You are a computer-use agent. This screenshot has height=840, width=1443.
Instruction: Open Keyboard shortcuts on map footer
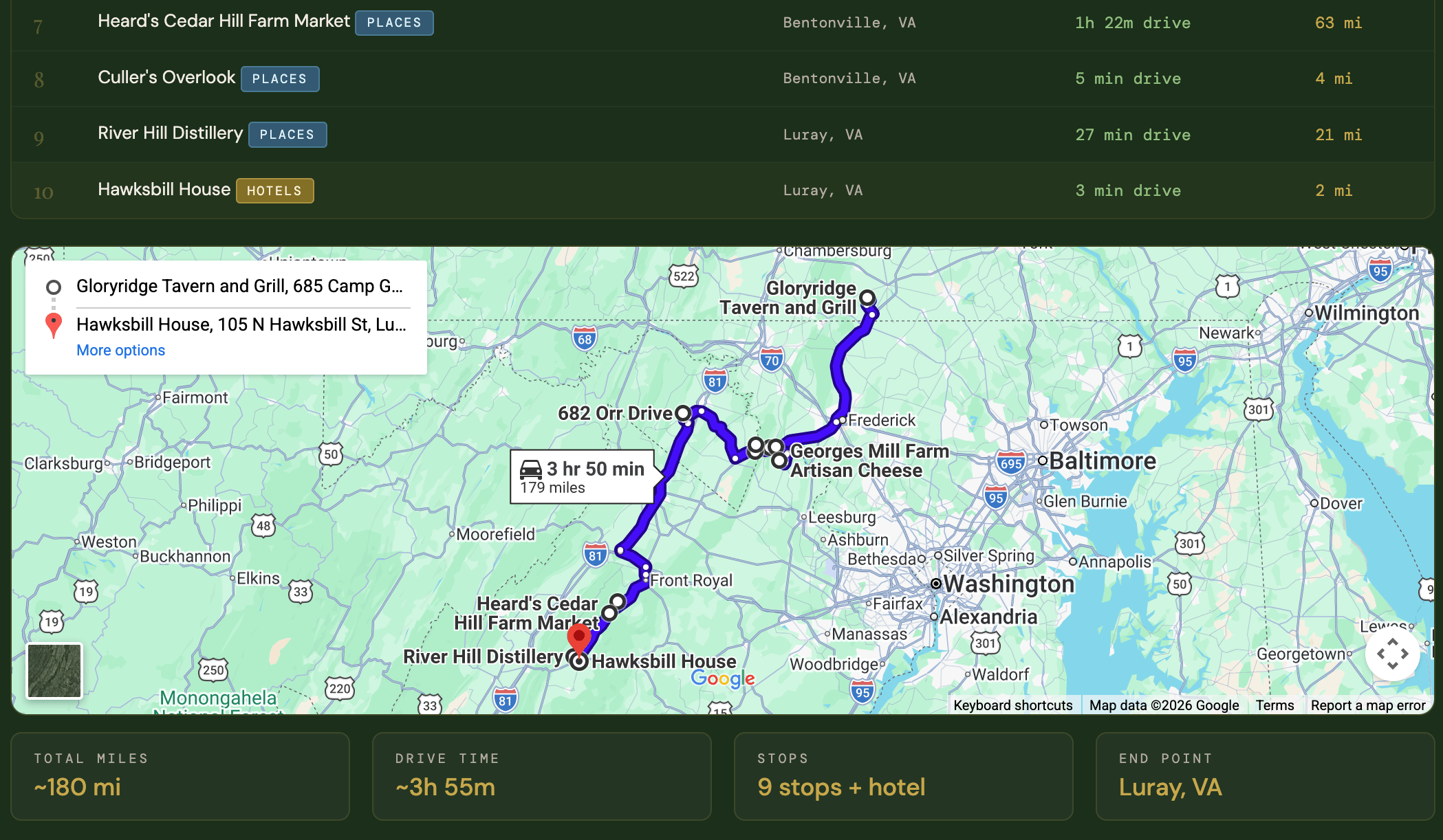(x=1012, y=705)
